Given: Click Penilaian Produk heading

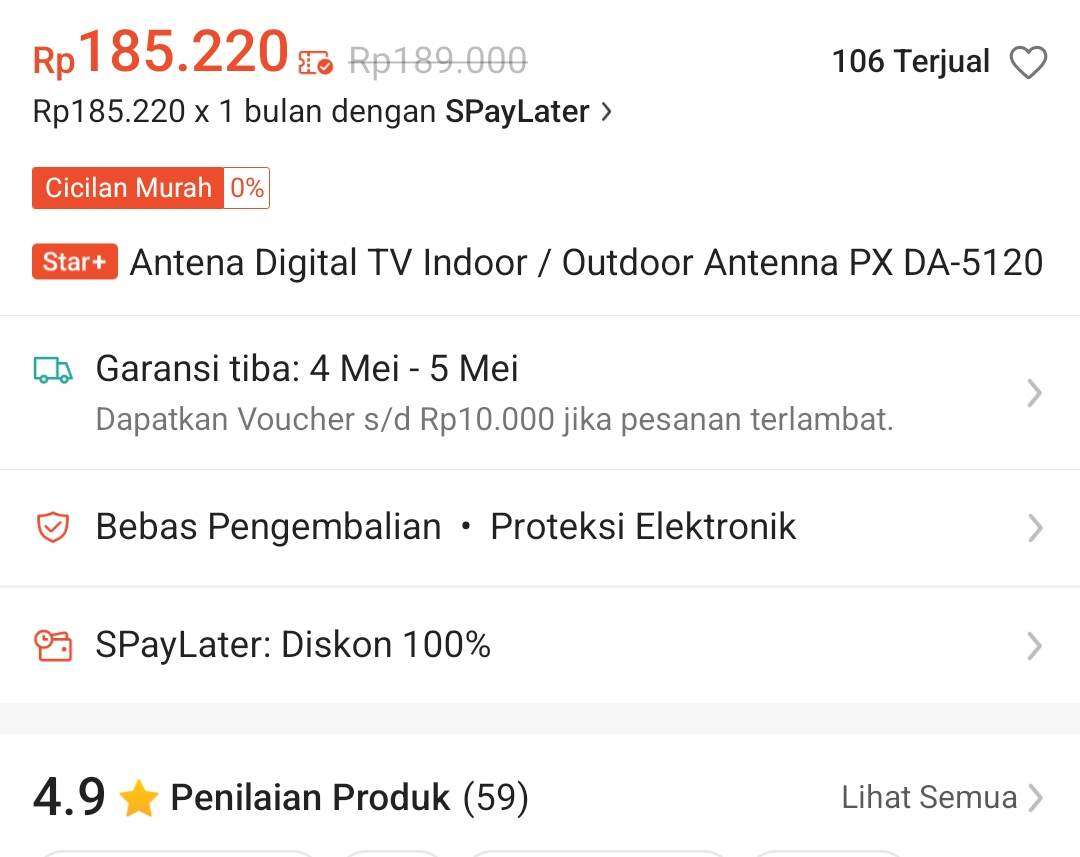Looking at the screenshot, I should (x=310, y=798).
